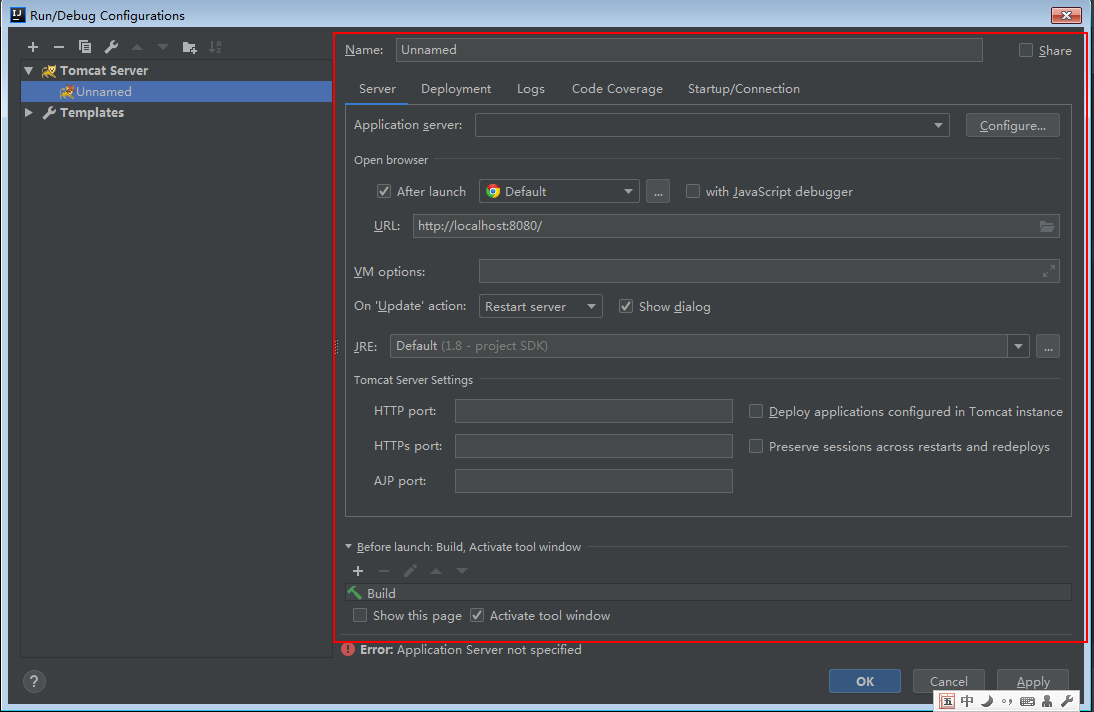Screen dimensions: 1094x712
Task: Toggle the Share checkbox
Action: coord(1026,50)
